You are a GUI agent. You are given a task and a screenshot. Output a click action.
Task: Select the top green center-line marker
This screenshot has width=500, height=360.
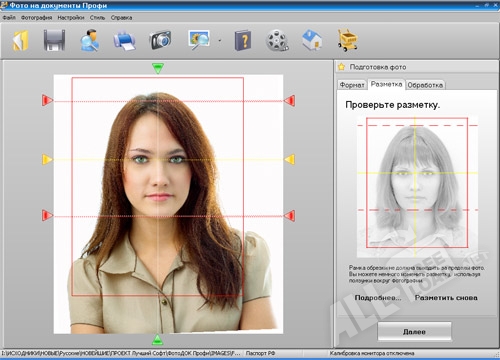[158, 68]
